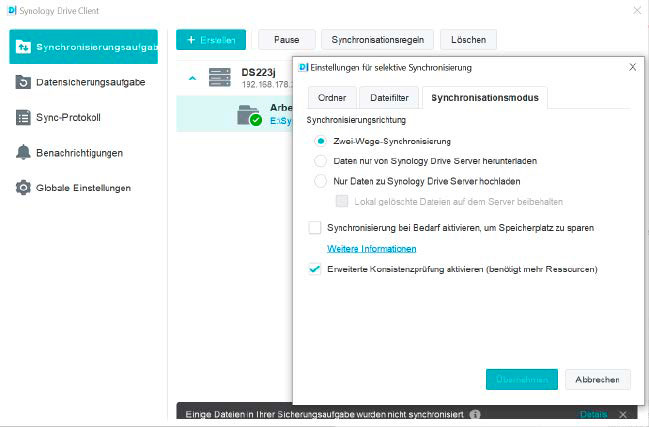
Task: Dismiss the notification bar
Action: pos(623,414)
